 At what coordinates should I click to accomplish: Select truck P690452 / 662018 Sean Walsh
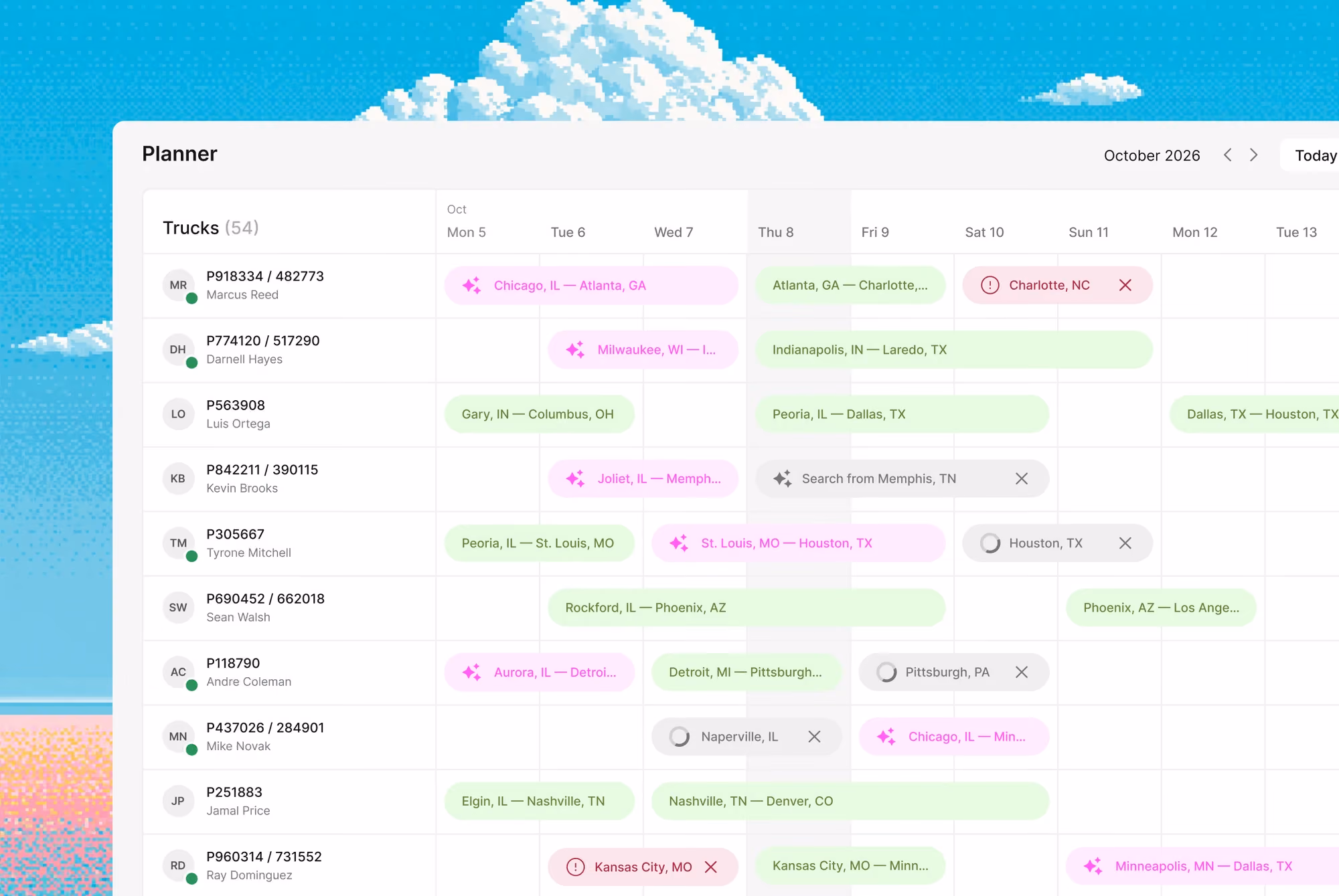pos(289,608)
